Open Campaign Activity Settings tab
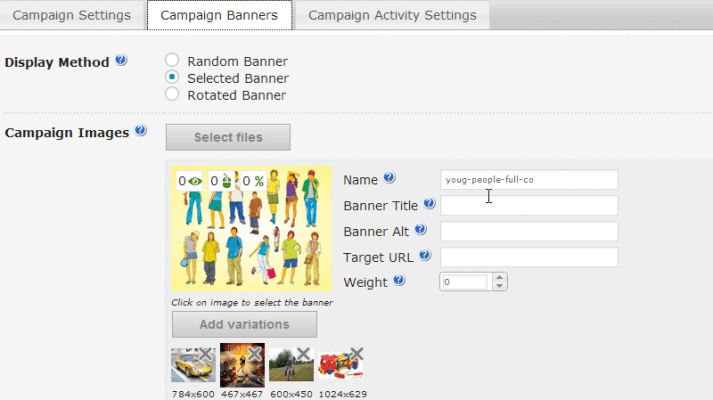Image resolution: width=713 pixels, height=400 pixels. 393,15
